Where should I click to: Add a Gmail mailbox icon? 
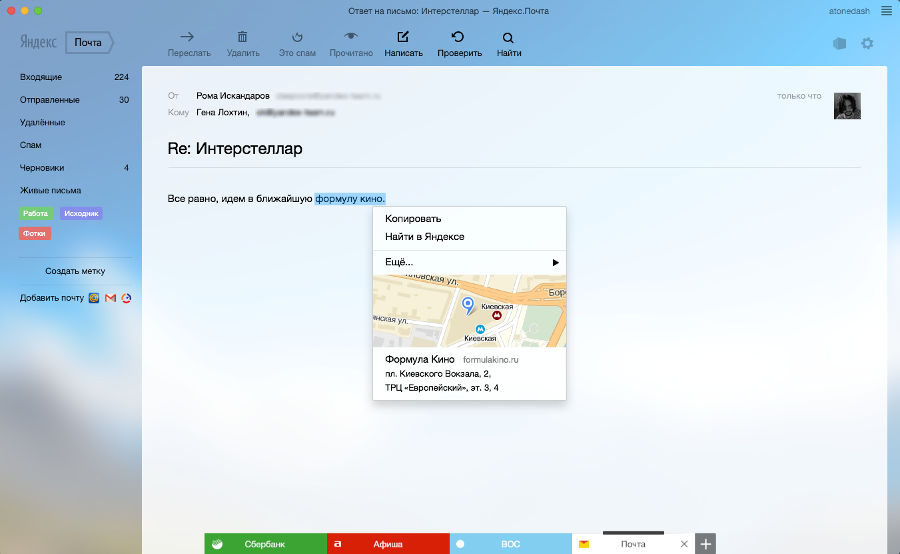pyautogui.click(x=110, y=298)
